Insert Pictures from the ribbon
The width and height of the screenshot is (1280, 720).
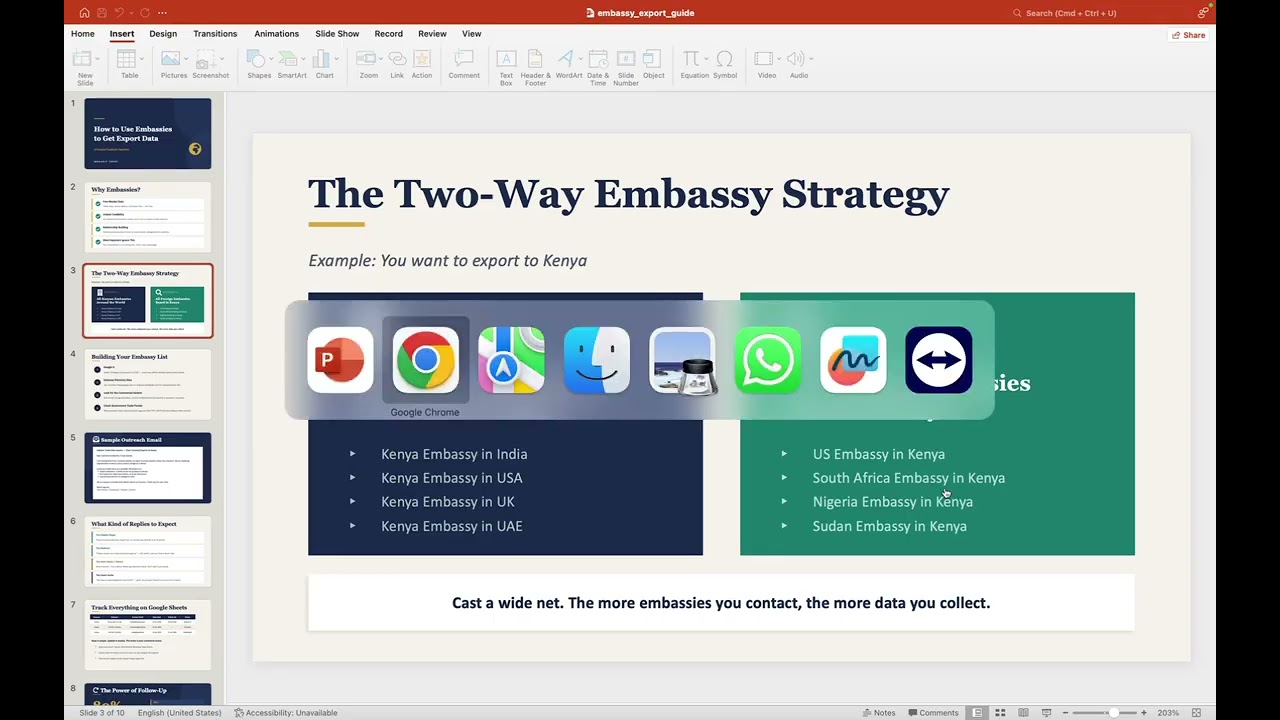pyautogui.click(x=173, y=65)
